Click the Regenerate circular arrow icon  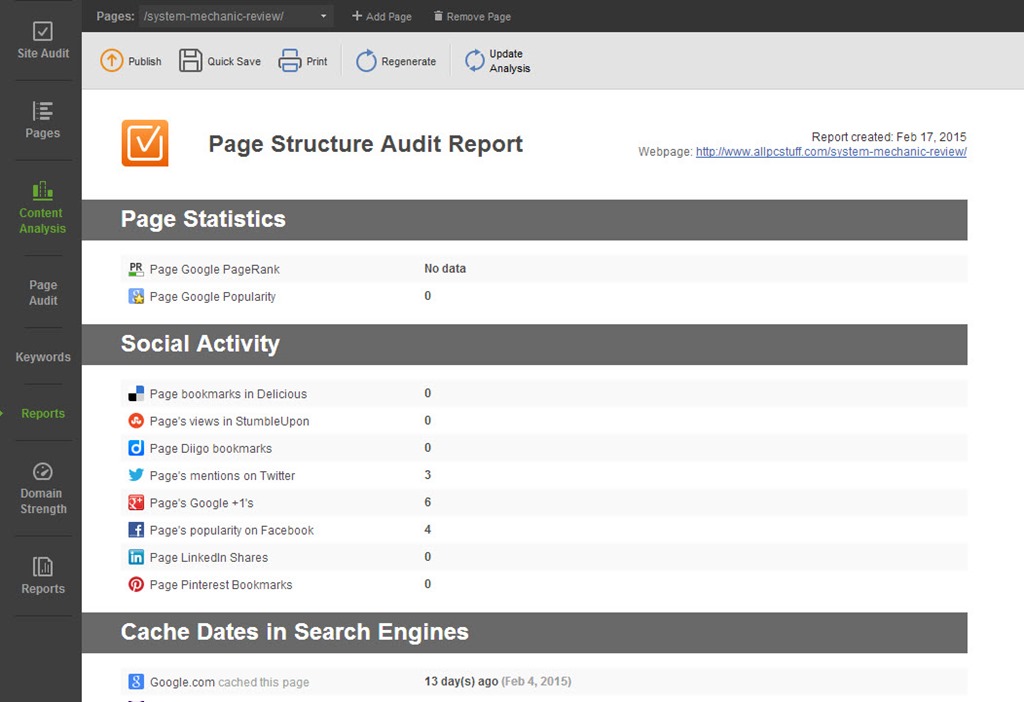point(366,61)
